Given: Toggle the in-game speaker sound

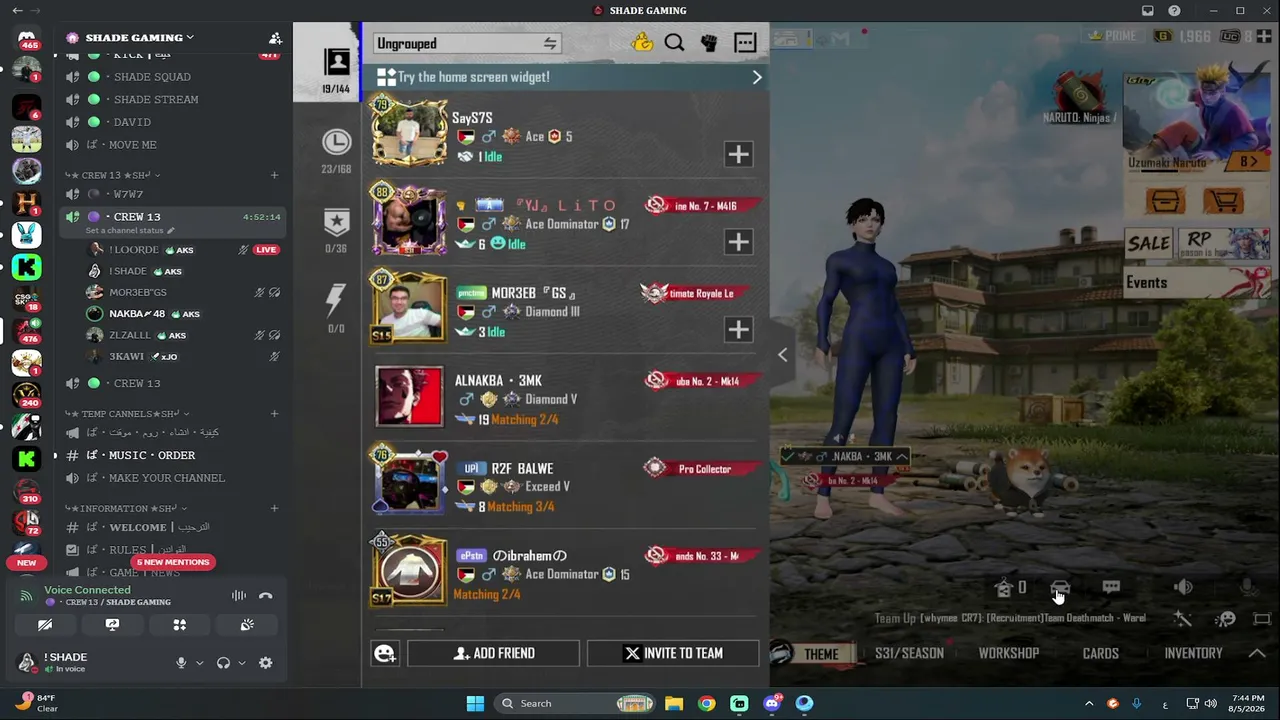Looking at the screenshot, I should click(1183, 588).
